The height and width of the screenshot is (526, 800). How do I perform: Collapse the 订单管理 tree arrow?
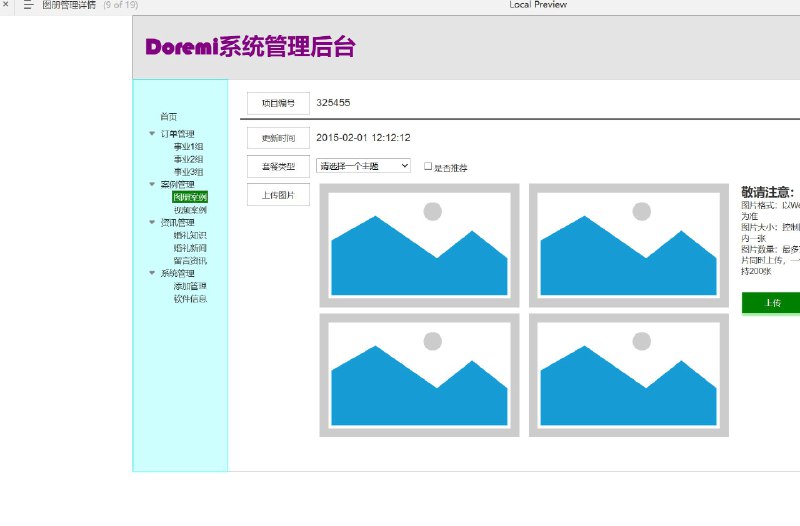(x=152, y=133)
